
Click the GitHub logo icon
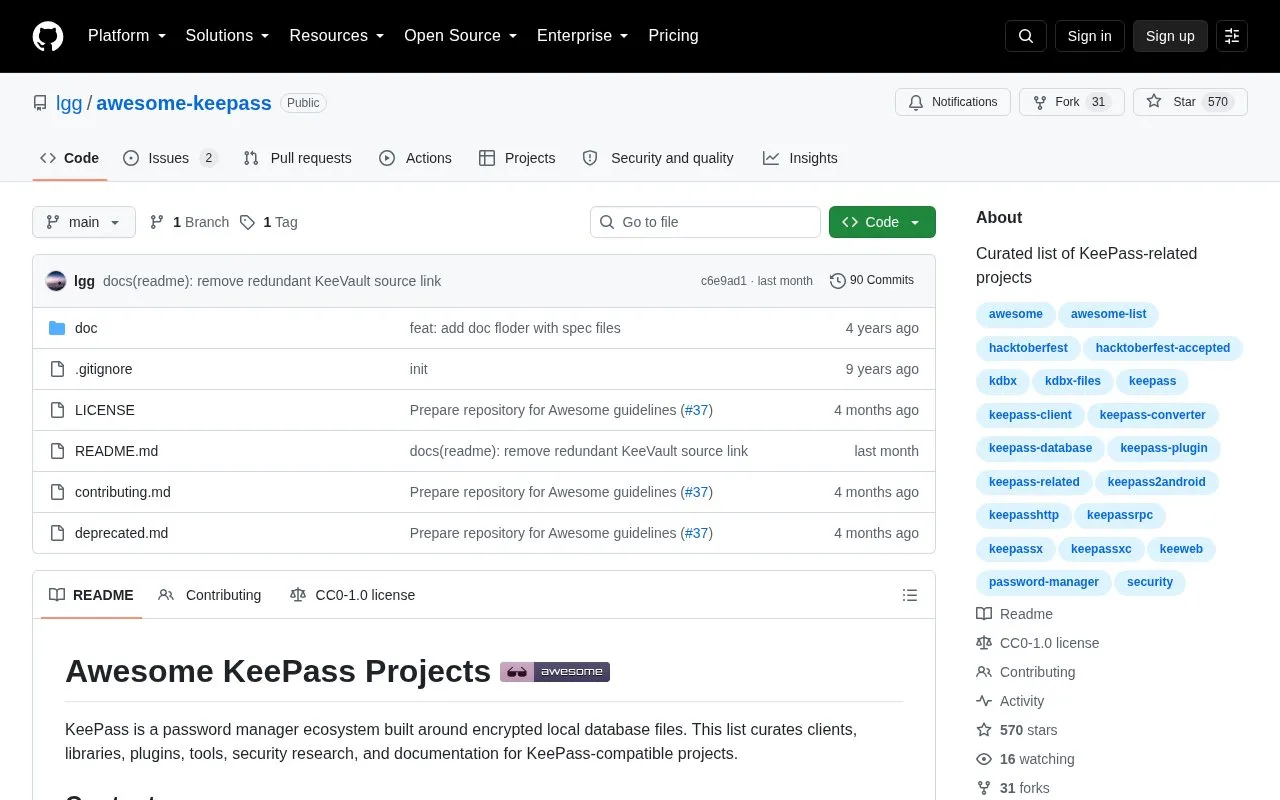(x=48, y=36)
